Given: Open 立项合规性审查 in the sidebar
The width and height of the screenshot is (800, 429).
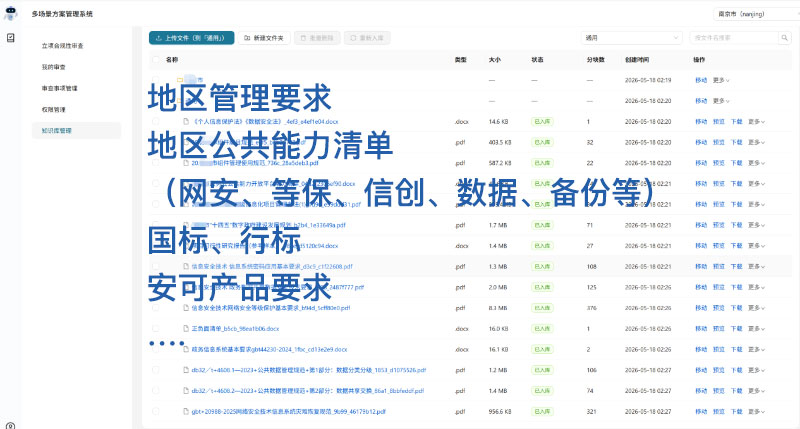Looking at the screenshot, I should coord(62,46).
